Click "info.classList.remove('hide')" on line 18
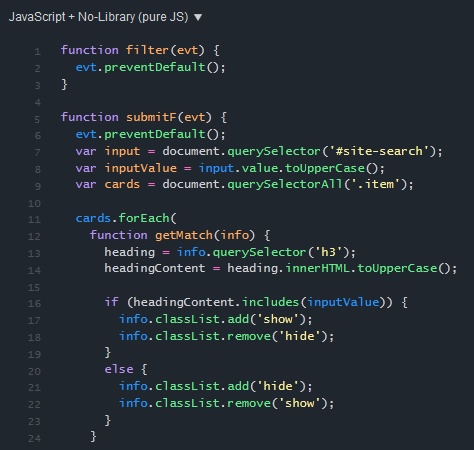474x450 pixels. pos(223,336)
